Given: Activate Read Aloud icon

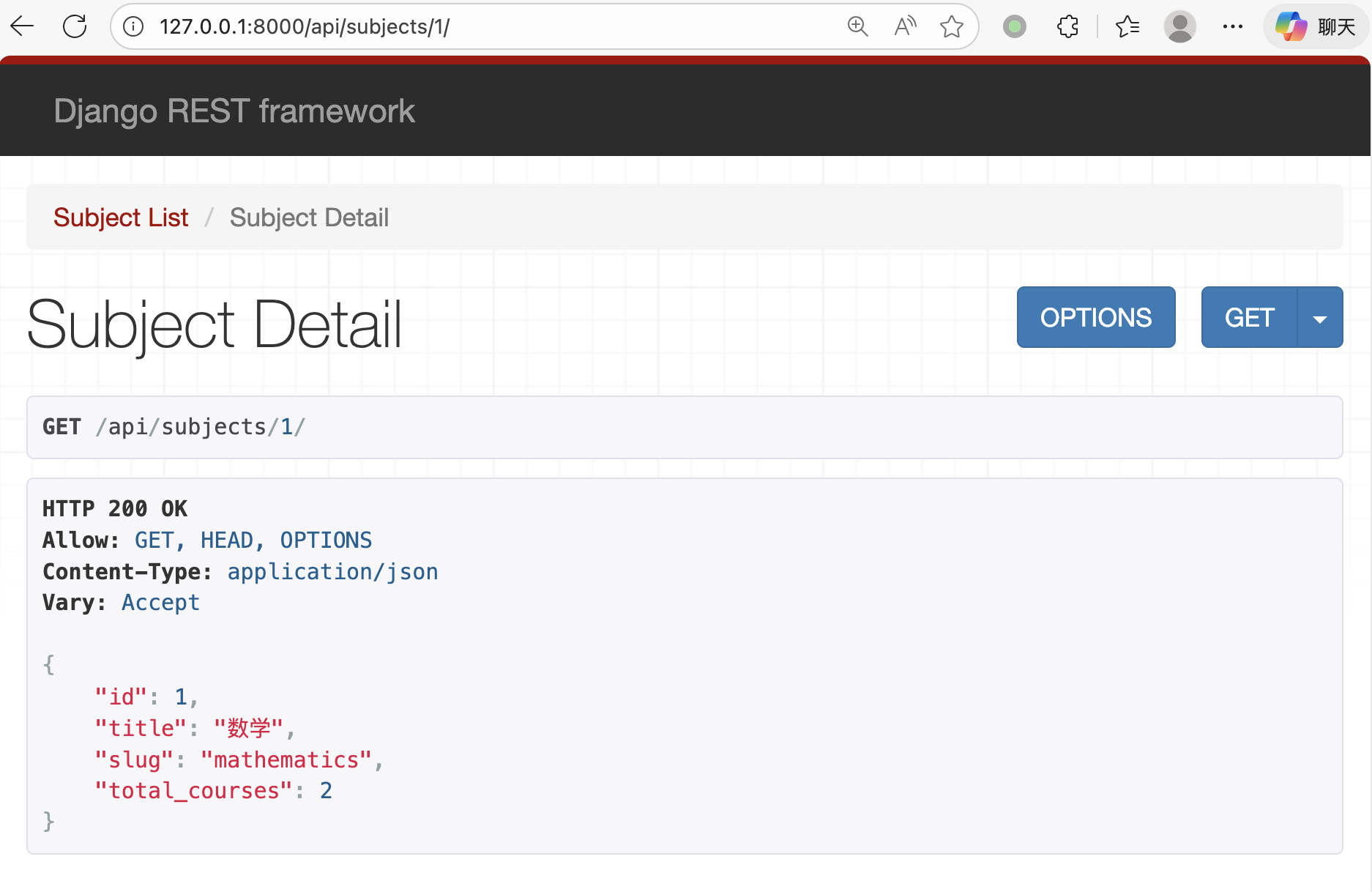Looking at the screenshot, I should (x=906, y=27).
